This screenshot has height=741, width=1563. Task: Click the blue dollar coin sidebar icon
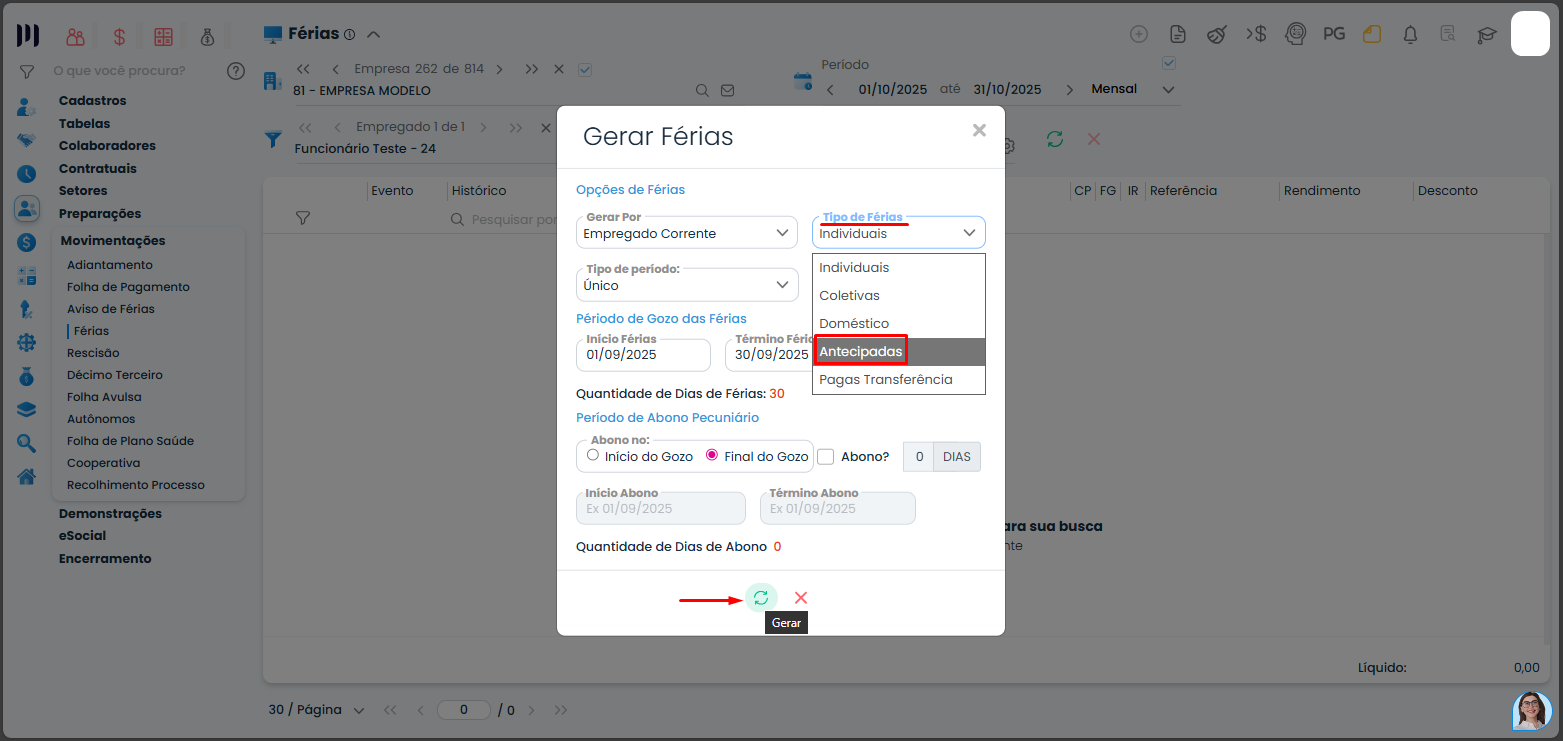pyautogui.click(x=26, y=242)
